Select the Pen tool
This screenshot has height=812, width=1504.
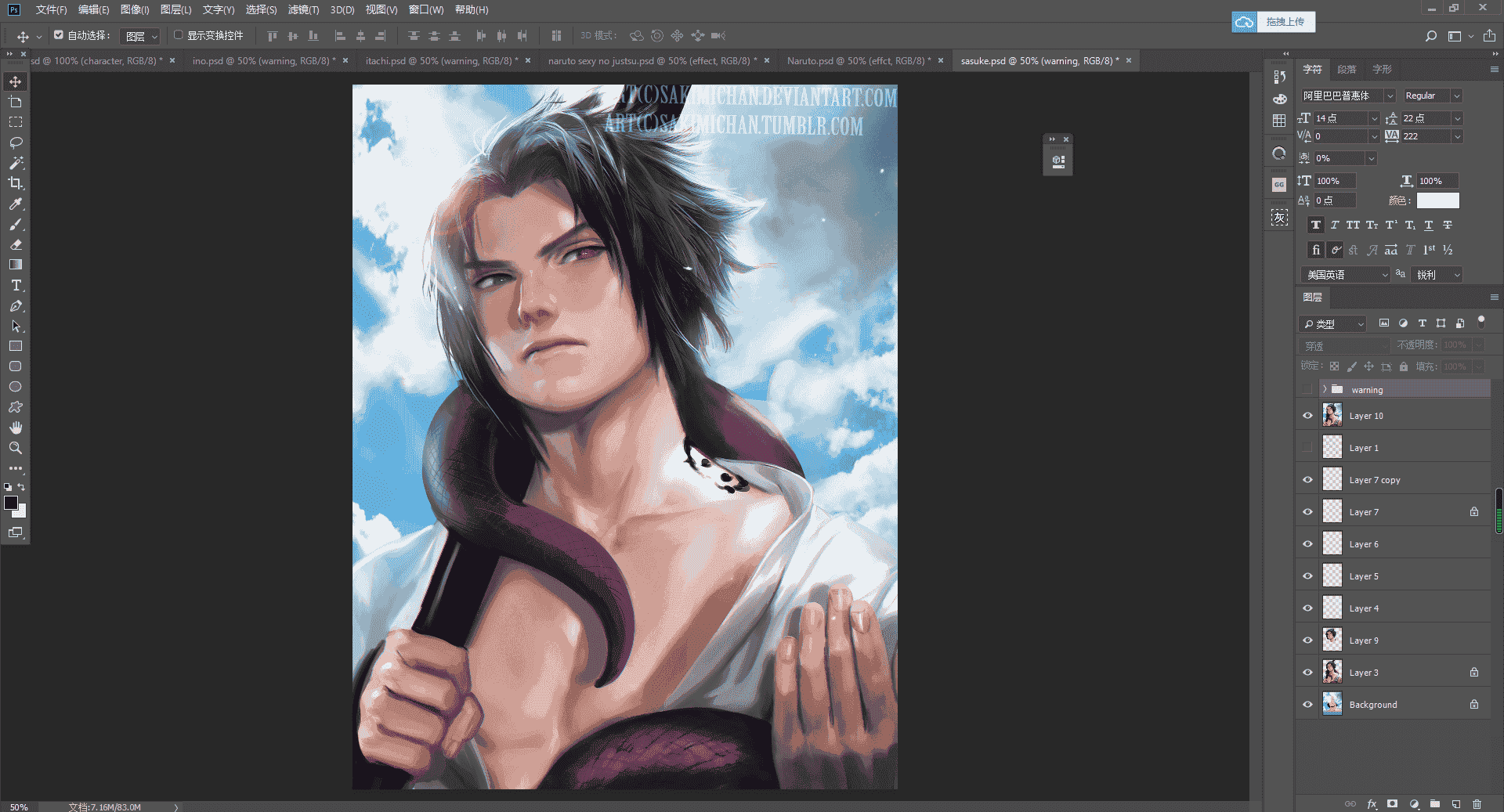pyautogui.click(x=15, y=305)
